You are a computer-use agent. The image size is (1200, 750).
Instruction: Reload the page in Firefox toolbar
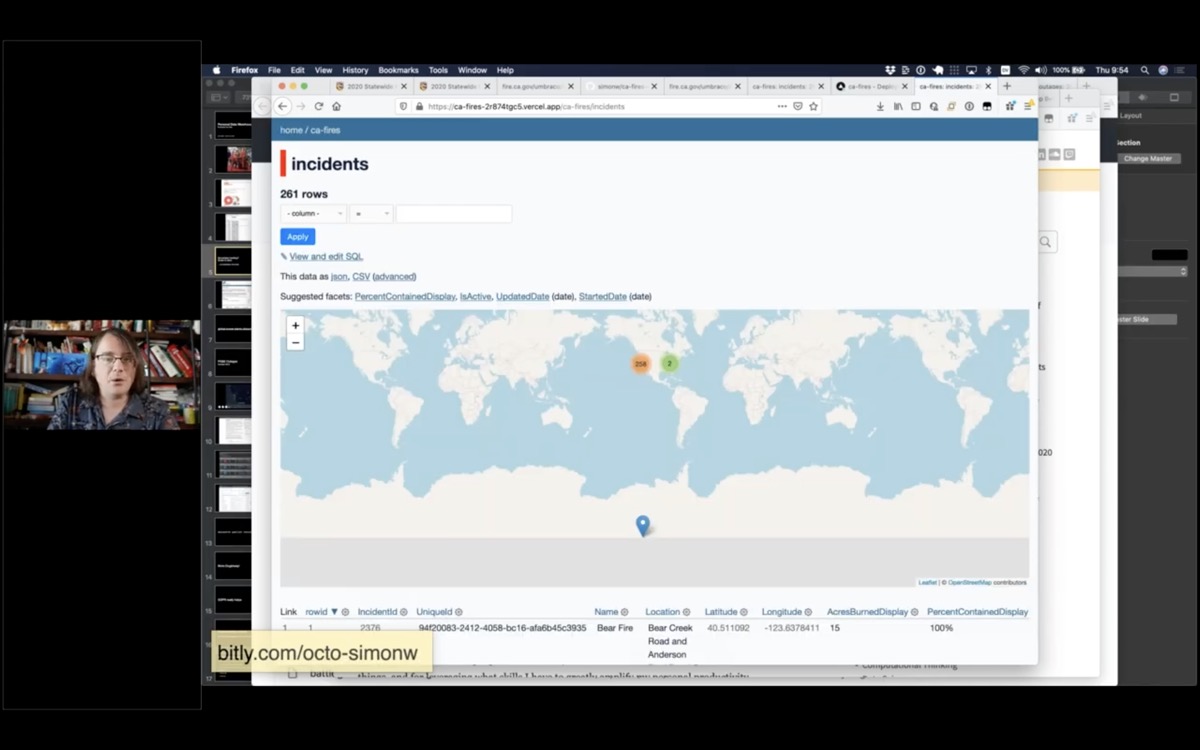tap(319, 106)
